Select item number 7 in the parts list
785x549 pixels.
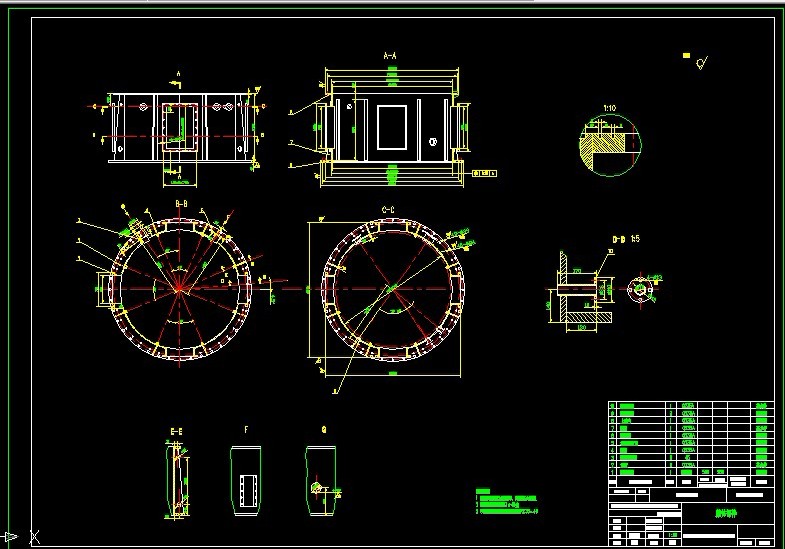pyautogui.click(x=612, y=428)
